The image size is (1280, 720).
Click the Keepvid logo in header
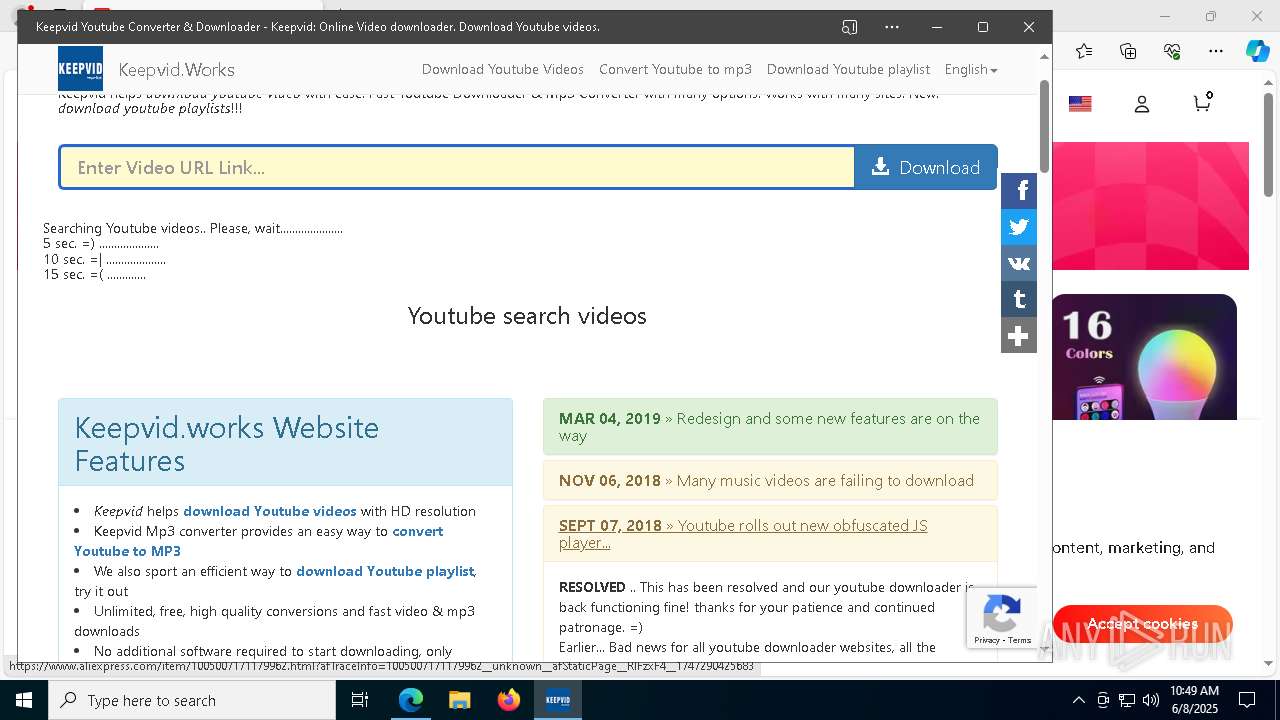click(x=80, y=68)
